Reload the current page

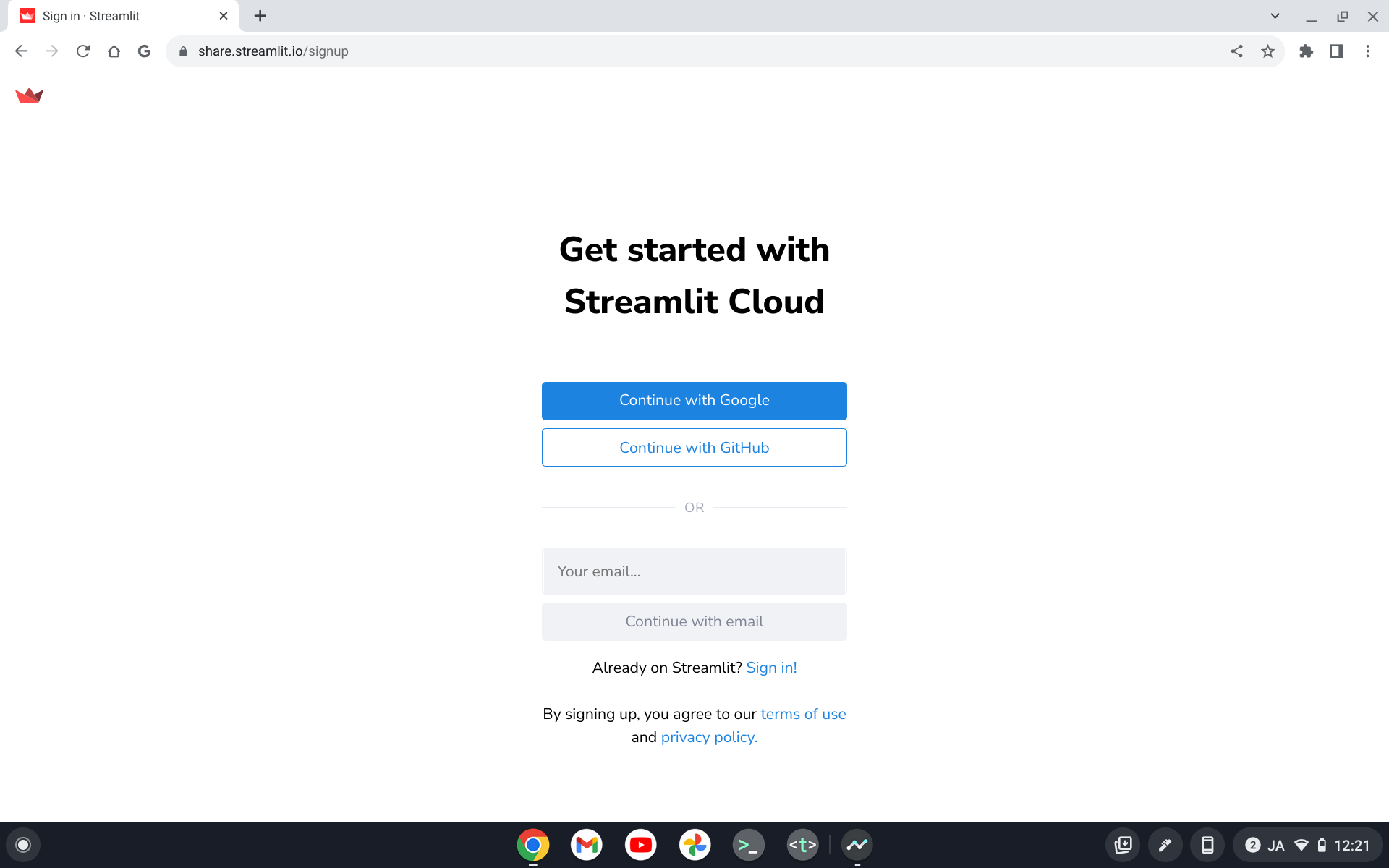pyautogui.click(x=83, y=51)
